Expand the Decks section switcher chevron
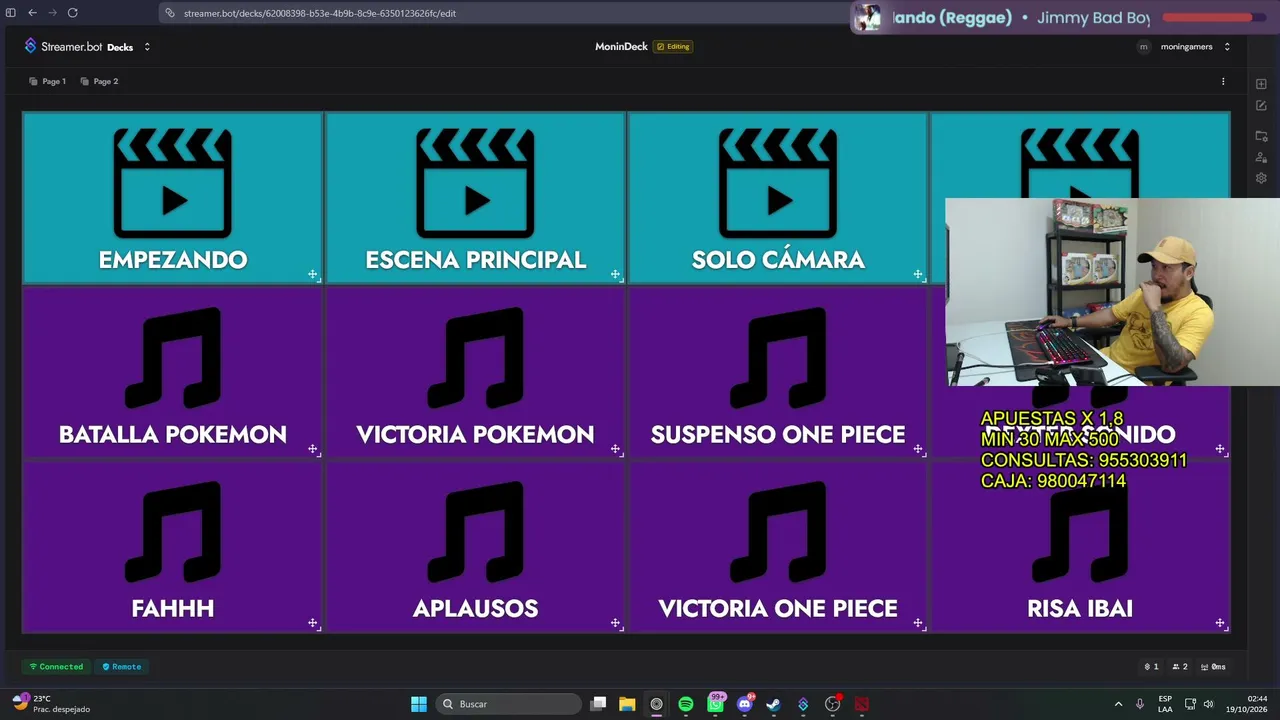The height and width of the screenshot is (720, 1280). [x=147, y=47]
